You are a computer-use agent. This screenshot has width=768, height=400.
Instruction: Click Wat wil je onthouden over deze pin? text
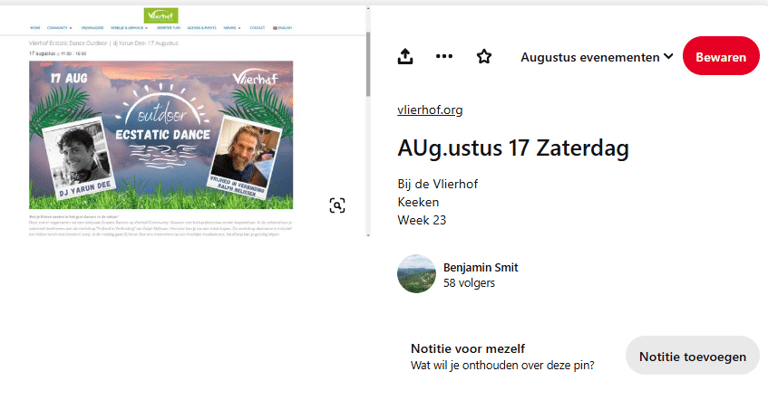click(x=502, y=365)
